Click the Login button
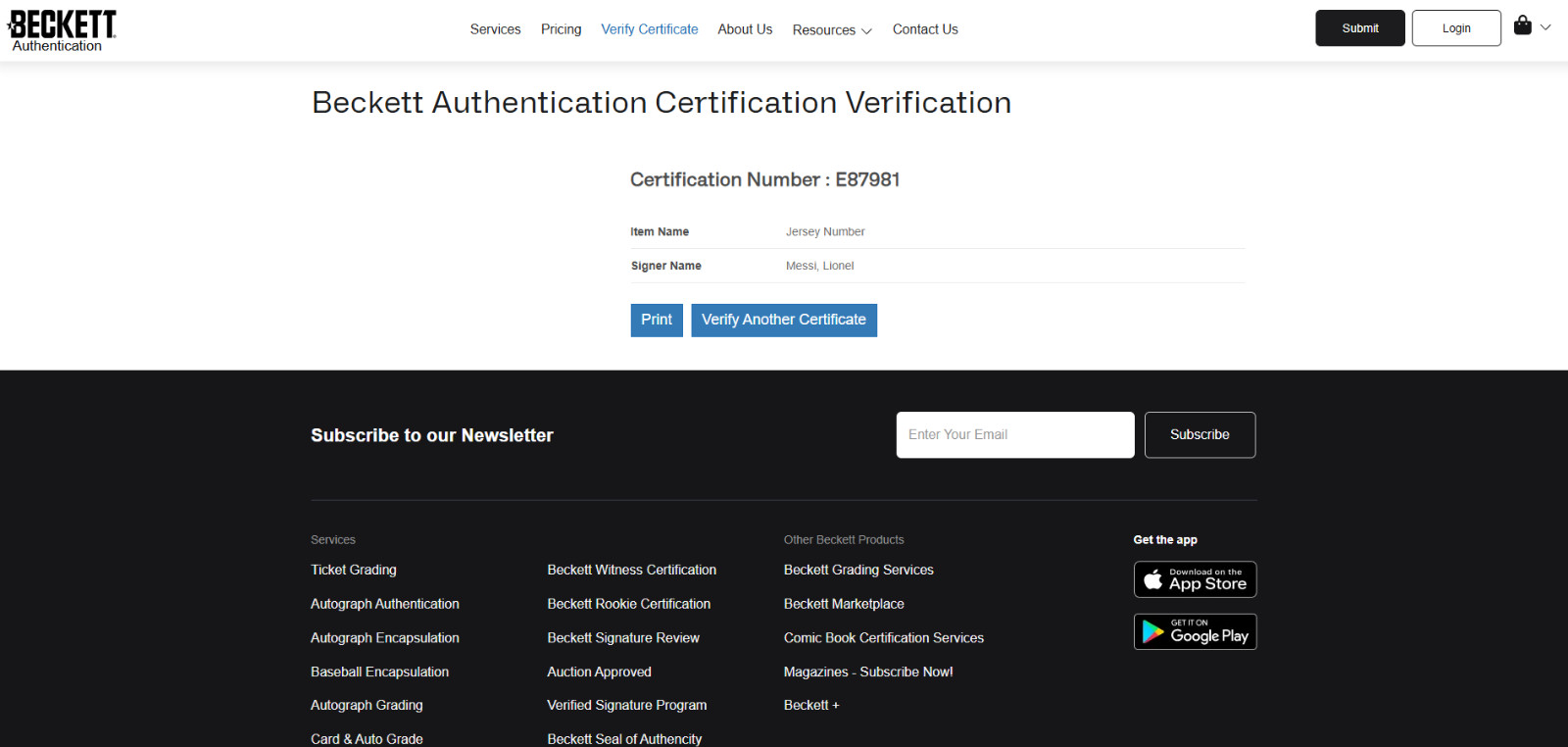1568x747 pixels. pyautogui.click(x=1455, y=28)
